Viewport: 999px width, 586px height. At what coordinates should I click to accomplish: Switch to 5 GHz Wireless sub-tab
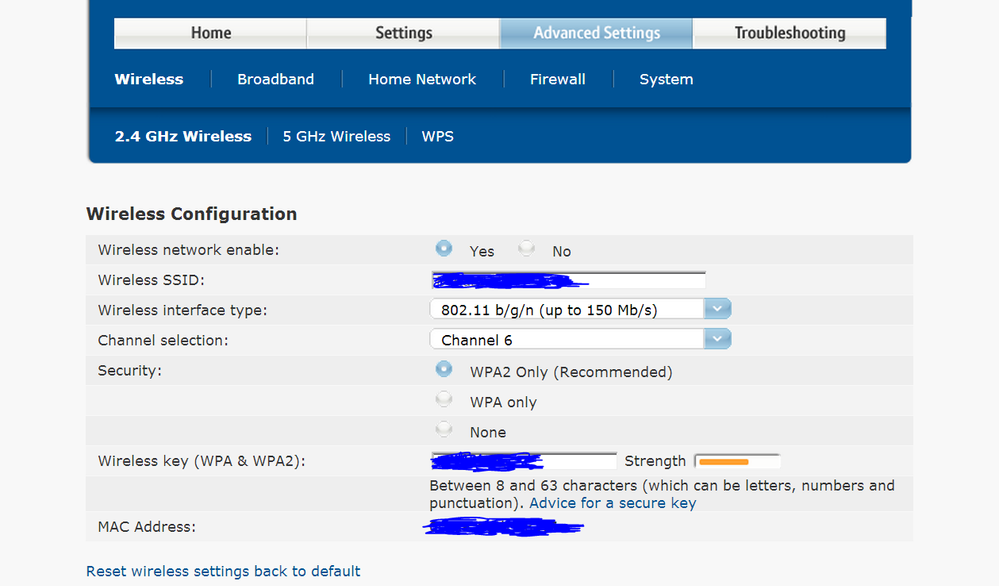point(336,136)
